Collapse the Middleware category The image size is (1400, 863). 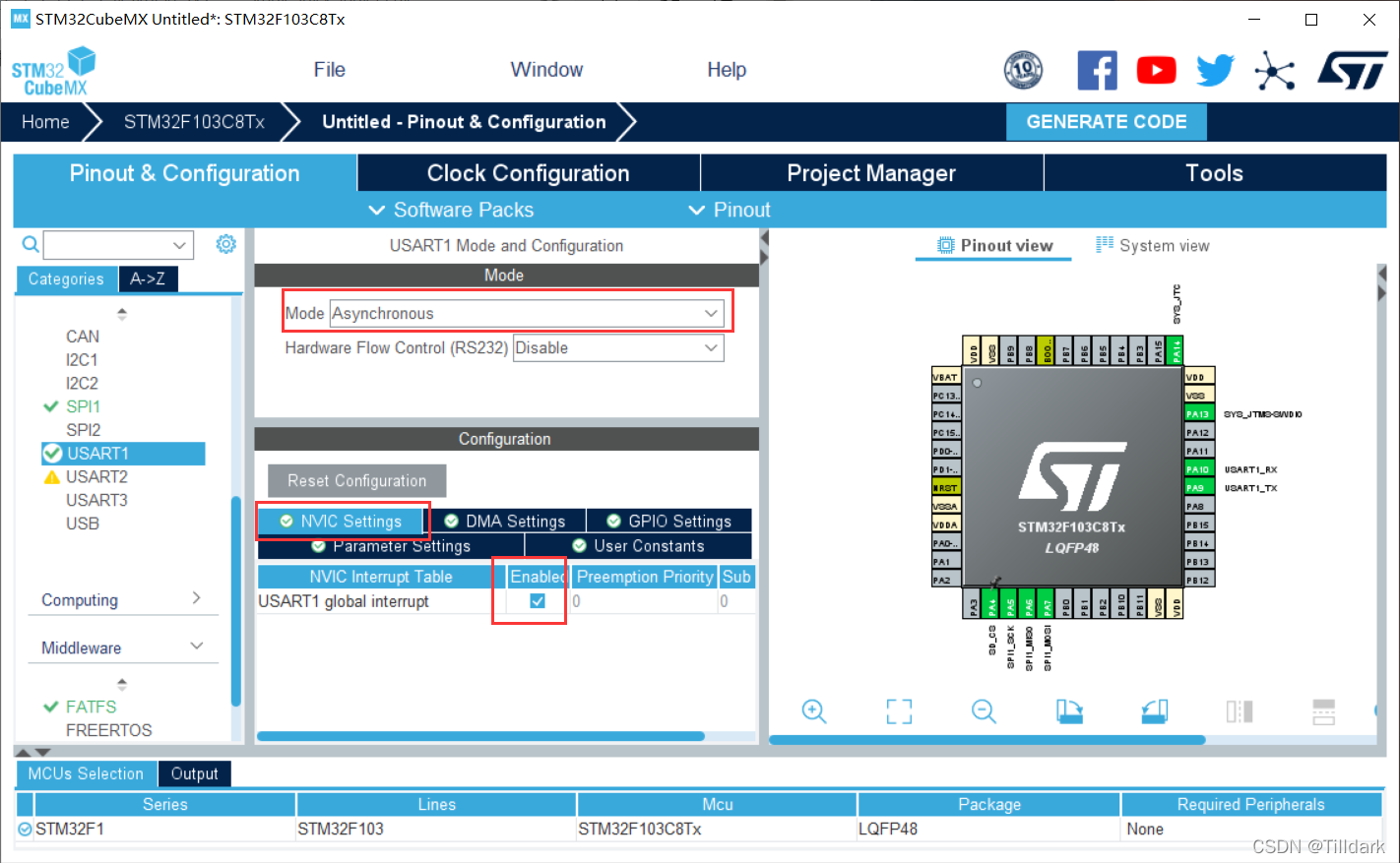click(122, 647)
